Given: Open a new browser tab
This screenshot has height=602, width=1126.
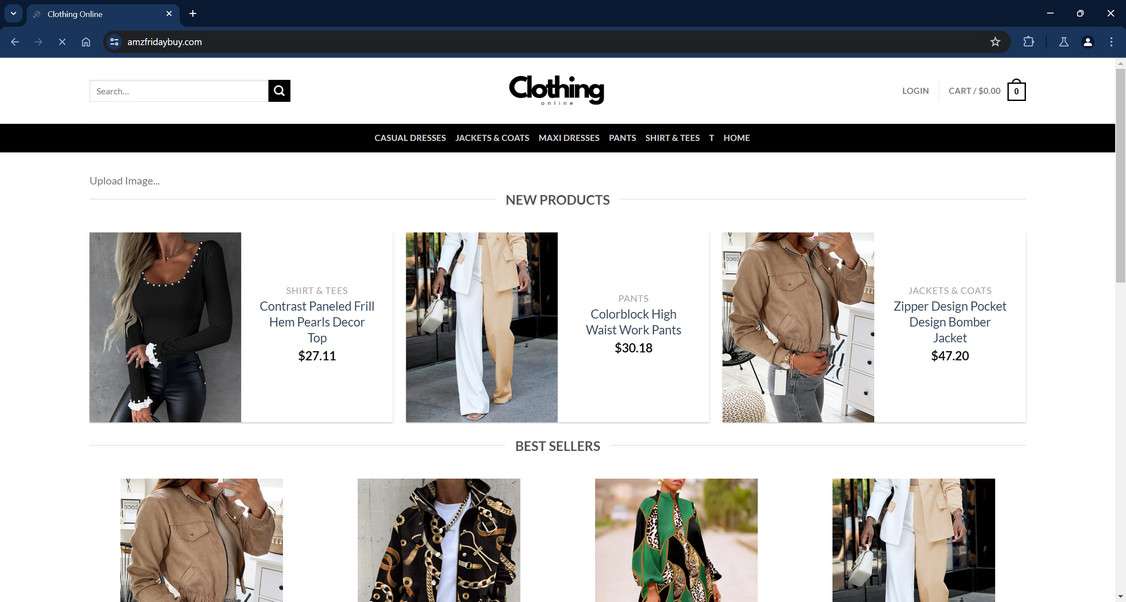Looking at the screenshot, I should (x=192, y=14).
